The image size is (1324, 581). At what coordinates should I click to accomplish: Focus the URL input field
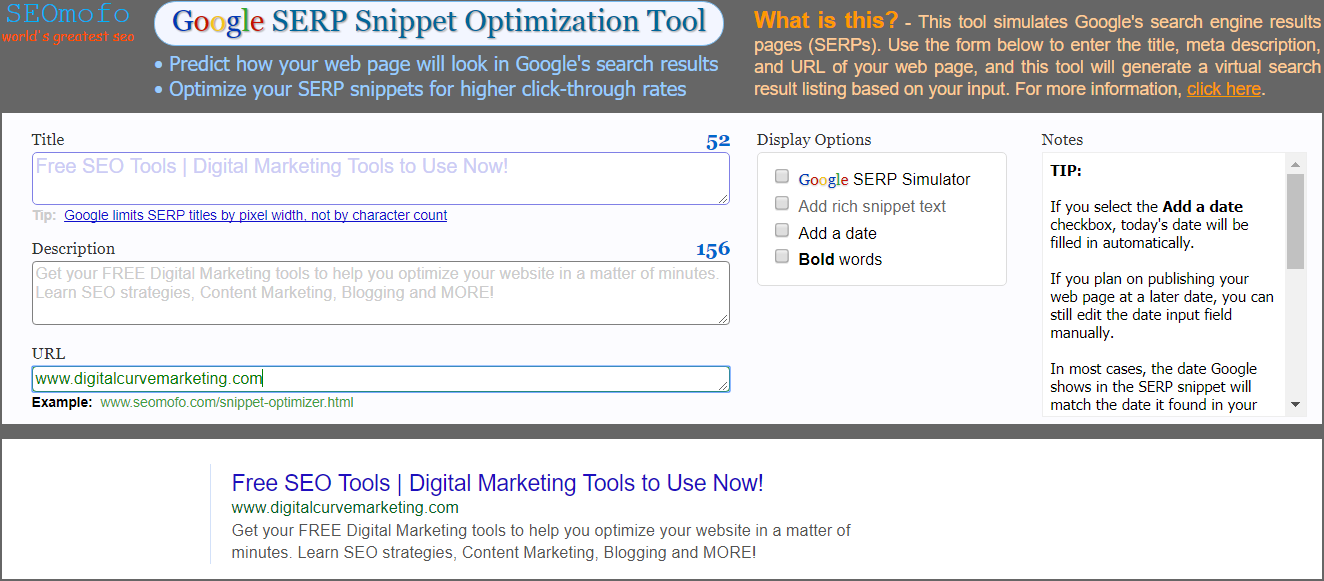click(x=381, y=379)
